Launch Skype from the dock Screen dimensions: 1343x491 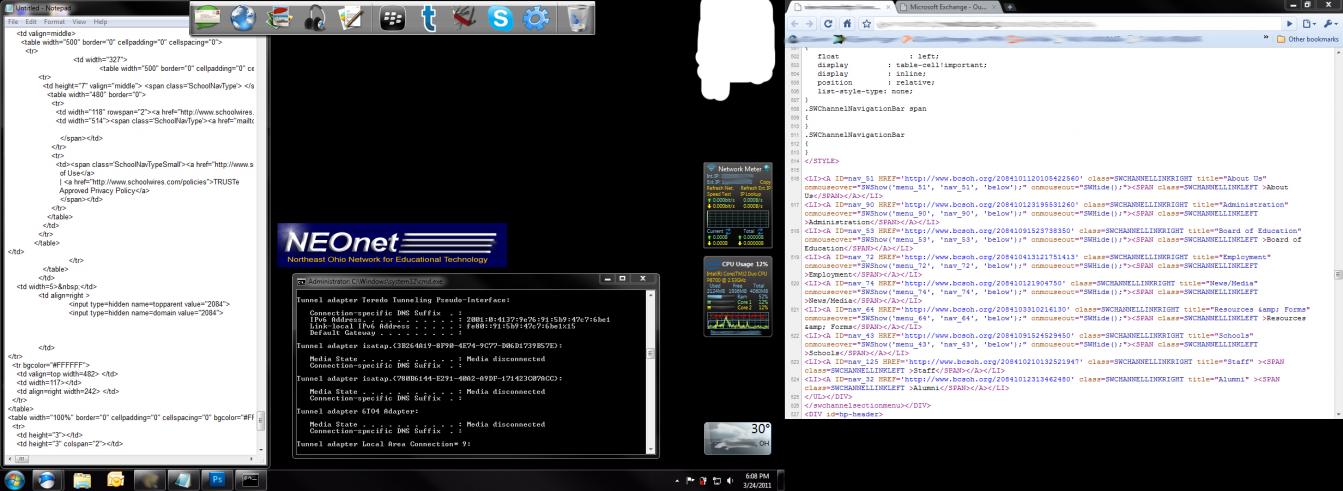[500, 18]
